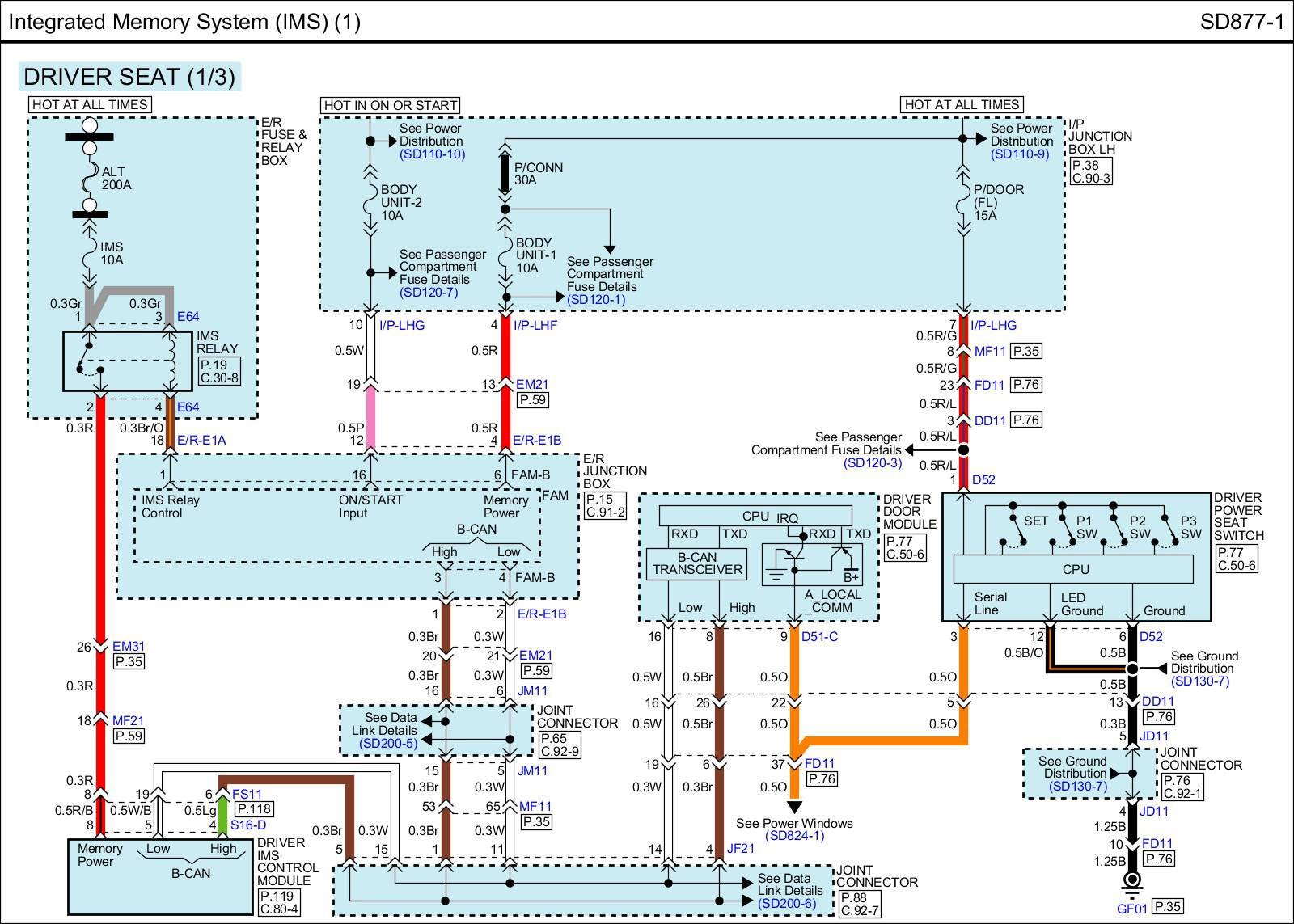Click the pink 0.5P wire segment

point(370,416)
